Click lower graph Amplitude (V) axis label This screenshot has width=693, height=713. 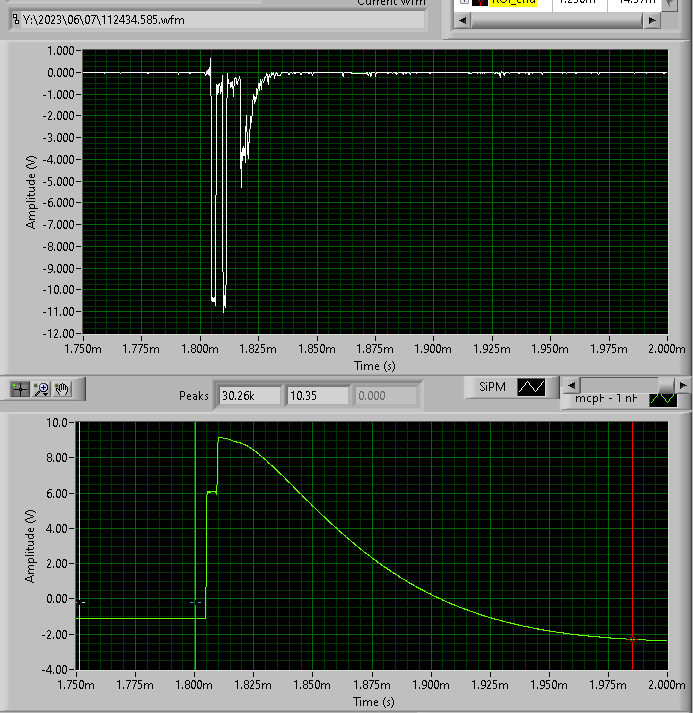click(x=30, y=546)
